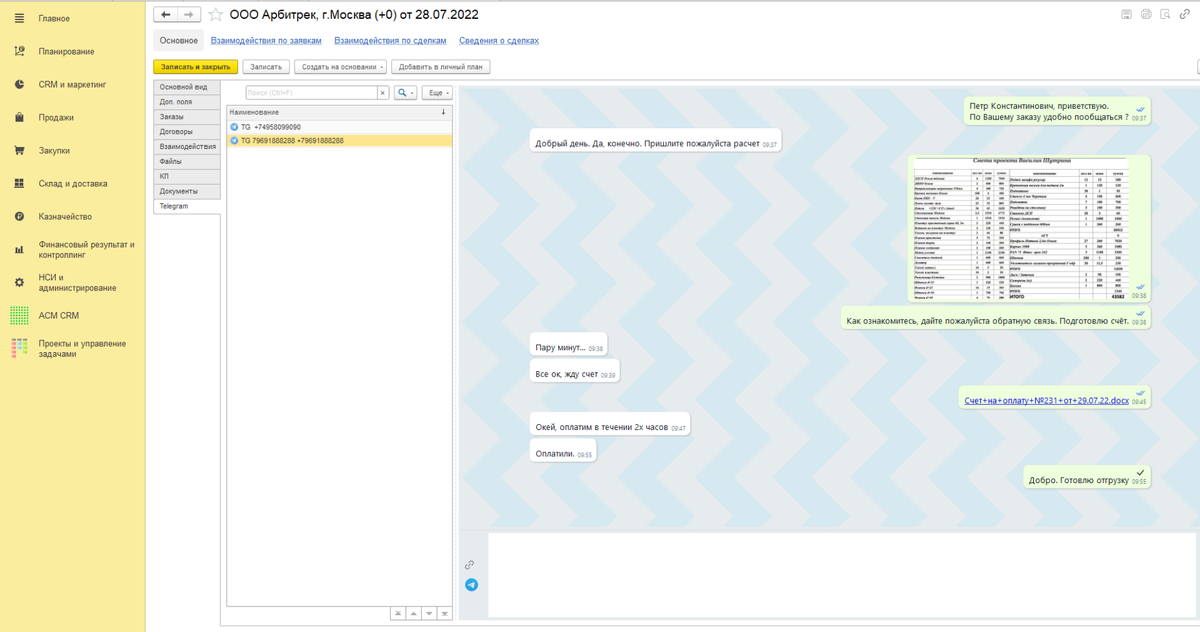
Task: Click the Записать и закрыть button
Action: pos(196,67)
